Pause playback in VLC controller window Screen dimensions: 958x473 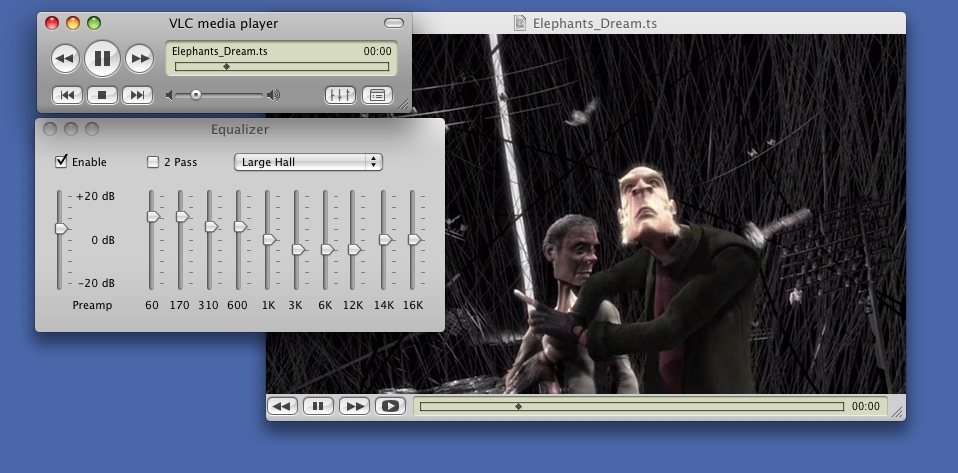click(102, 59)
